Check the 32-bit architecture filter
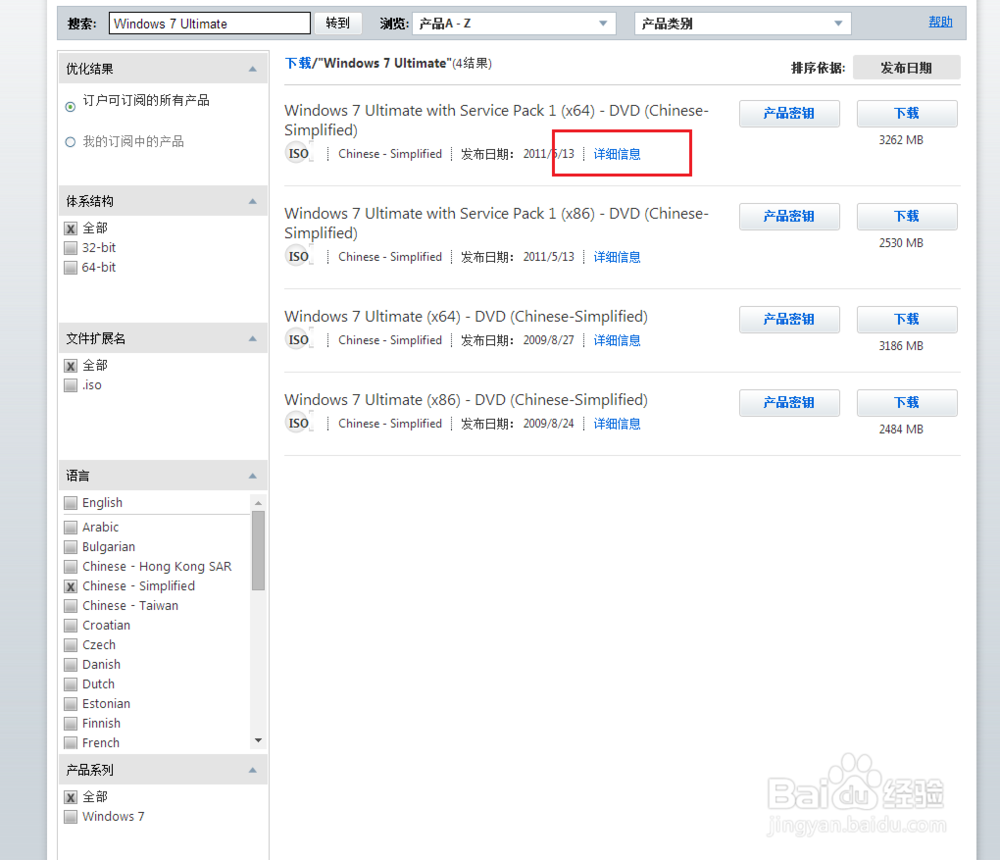 tap(71, 248)
